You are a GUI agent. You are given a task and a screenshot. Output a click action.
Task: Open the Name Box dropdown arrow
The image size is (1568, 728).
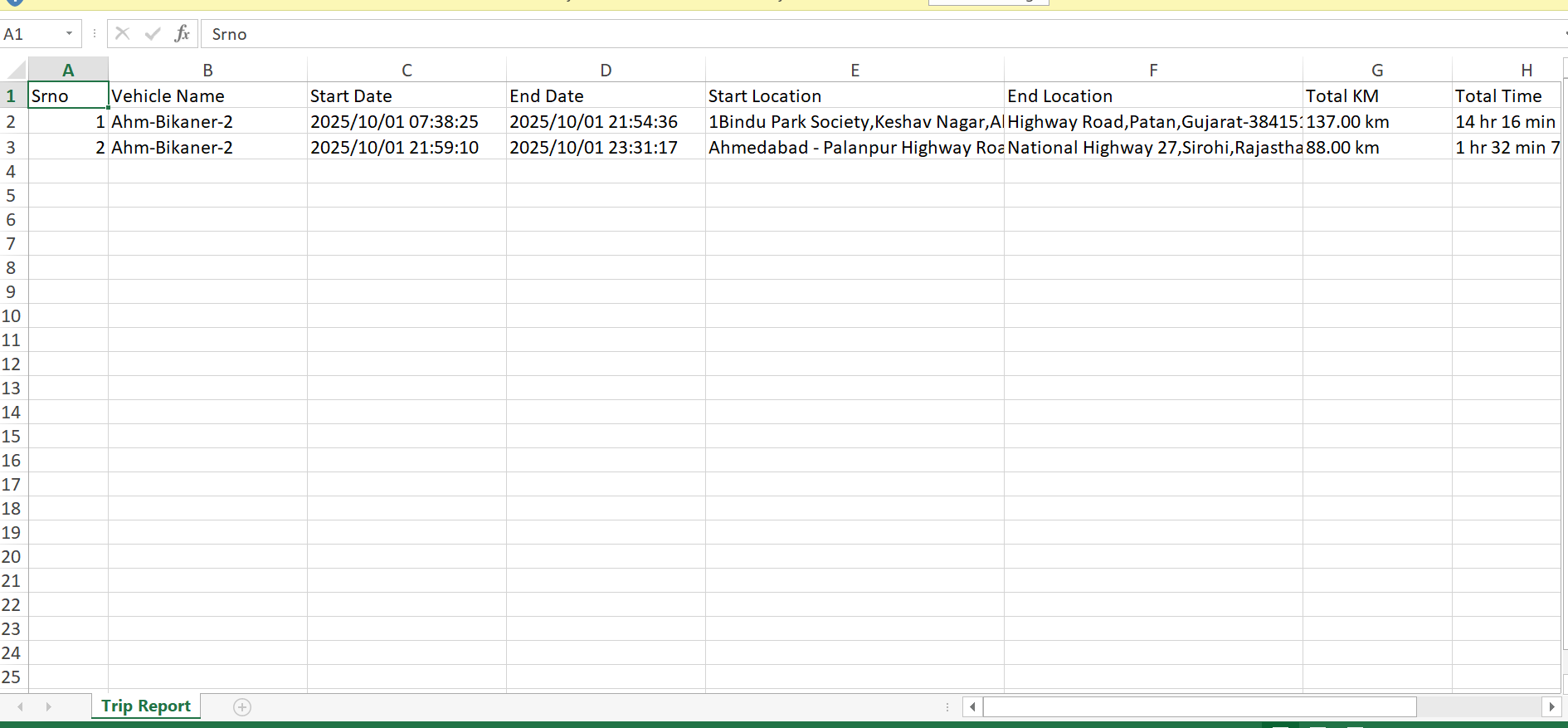69,34
